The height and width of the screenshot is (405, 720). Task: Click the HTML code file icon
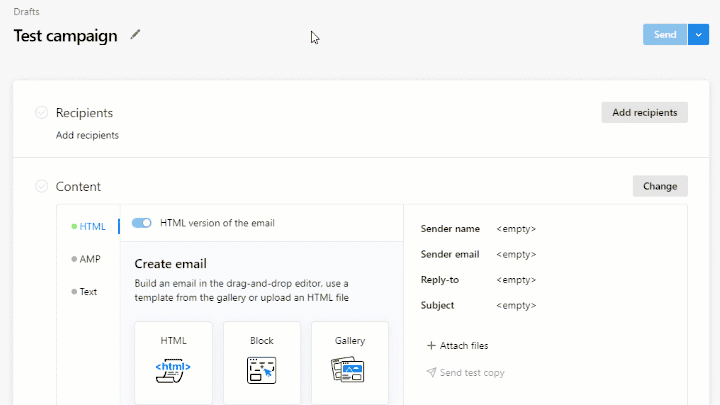click(173, 370)
